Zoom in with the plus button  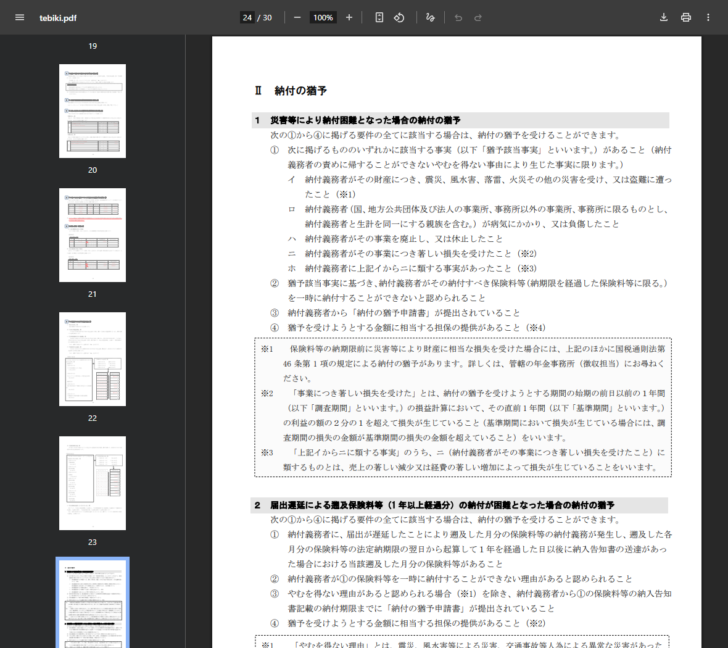tap(349, 18)
